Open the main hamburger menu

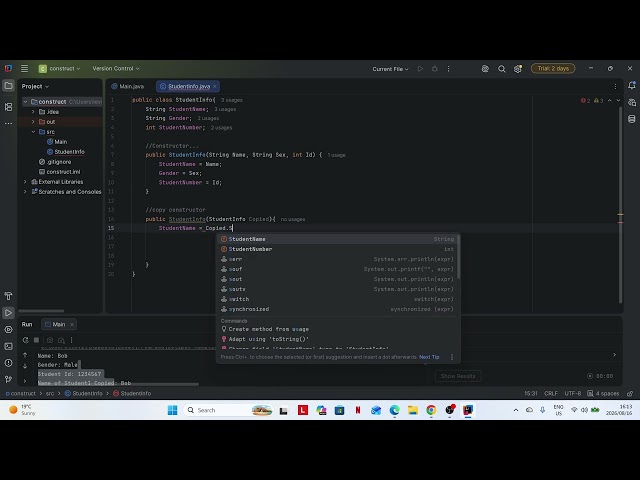(24, 69)
